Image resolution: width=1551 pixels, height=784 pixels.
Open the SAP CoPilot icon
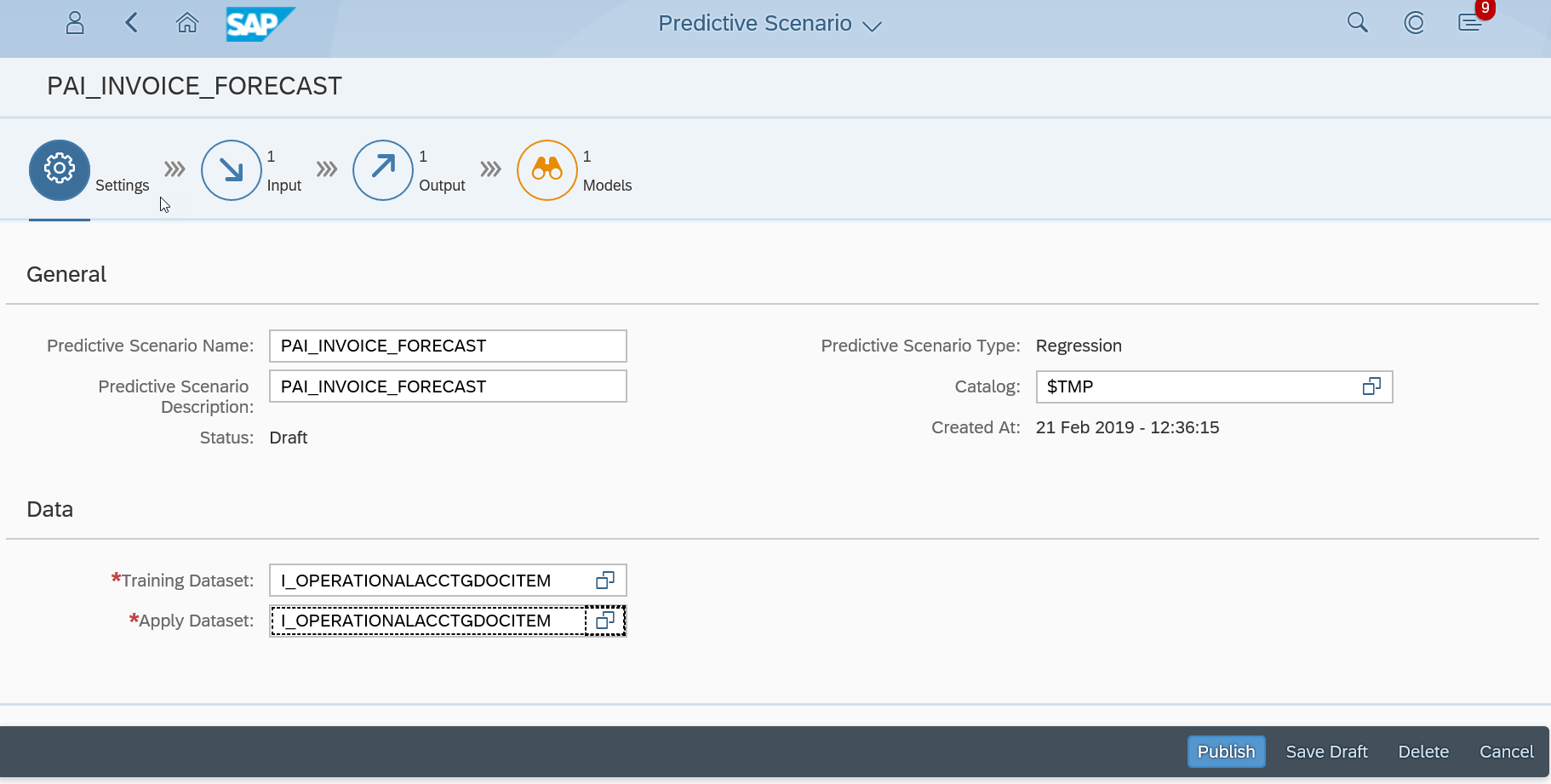1413,23
